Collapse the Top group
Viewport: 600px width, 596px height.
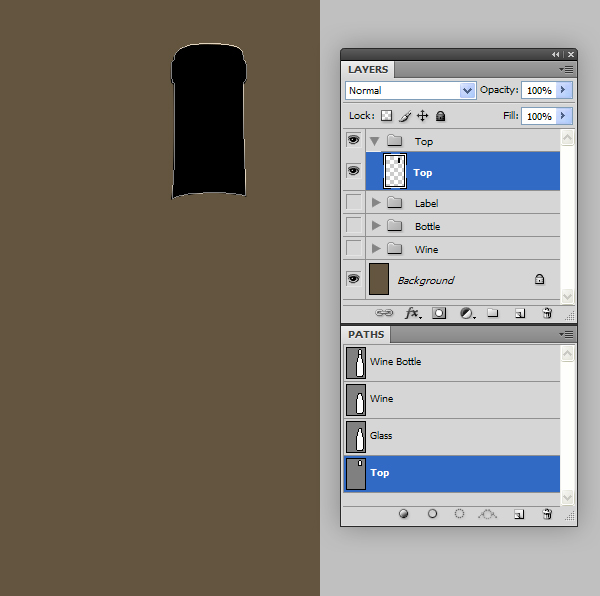[x=375, y=142]
